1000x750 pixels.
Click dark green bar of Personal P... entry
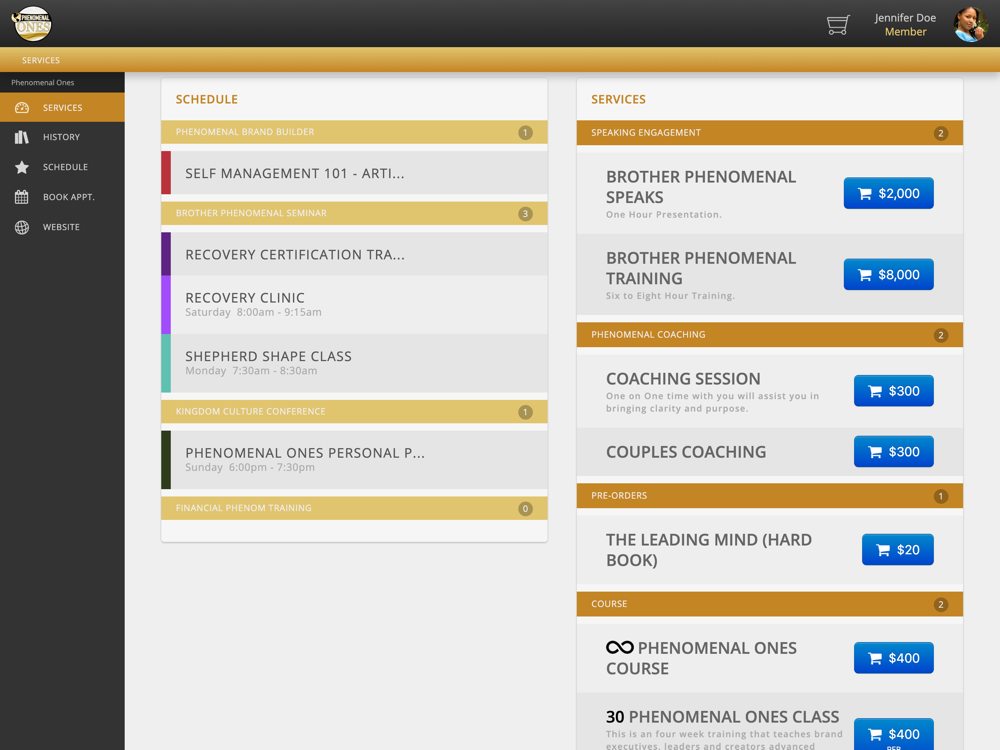tap(166, 459)
